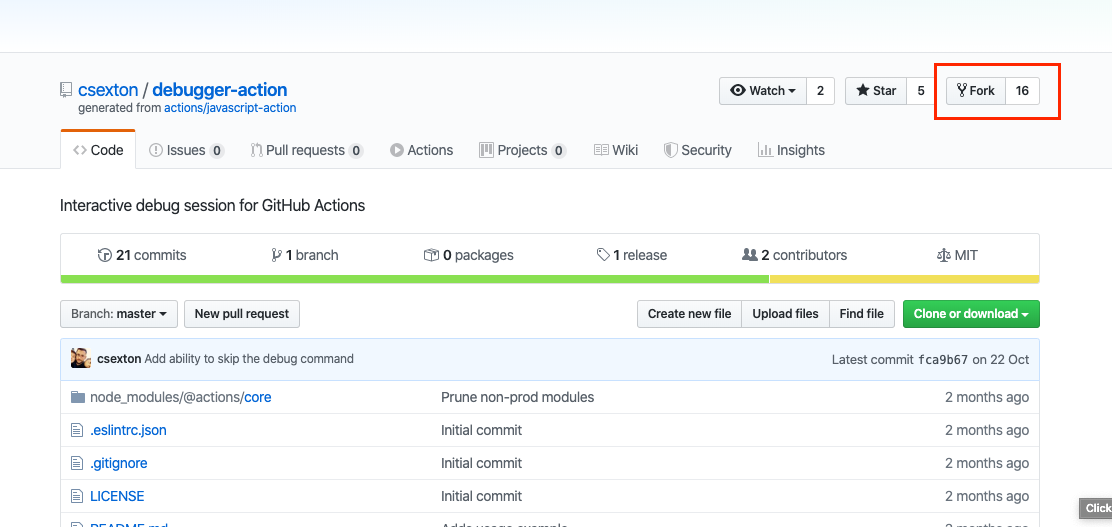The image size is (1112, 527).
Task: View the 0 packages page
Action: click(469, 255)
